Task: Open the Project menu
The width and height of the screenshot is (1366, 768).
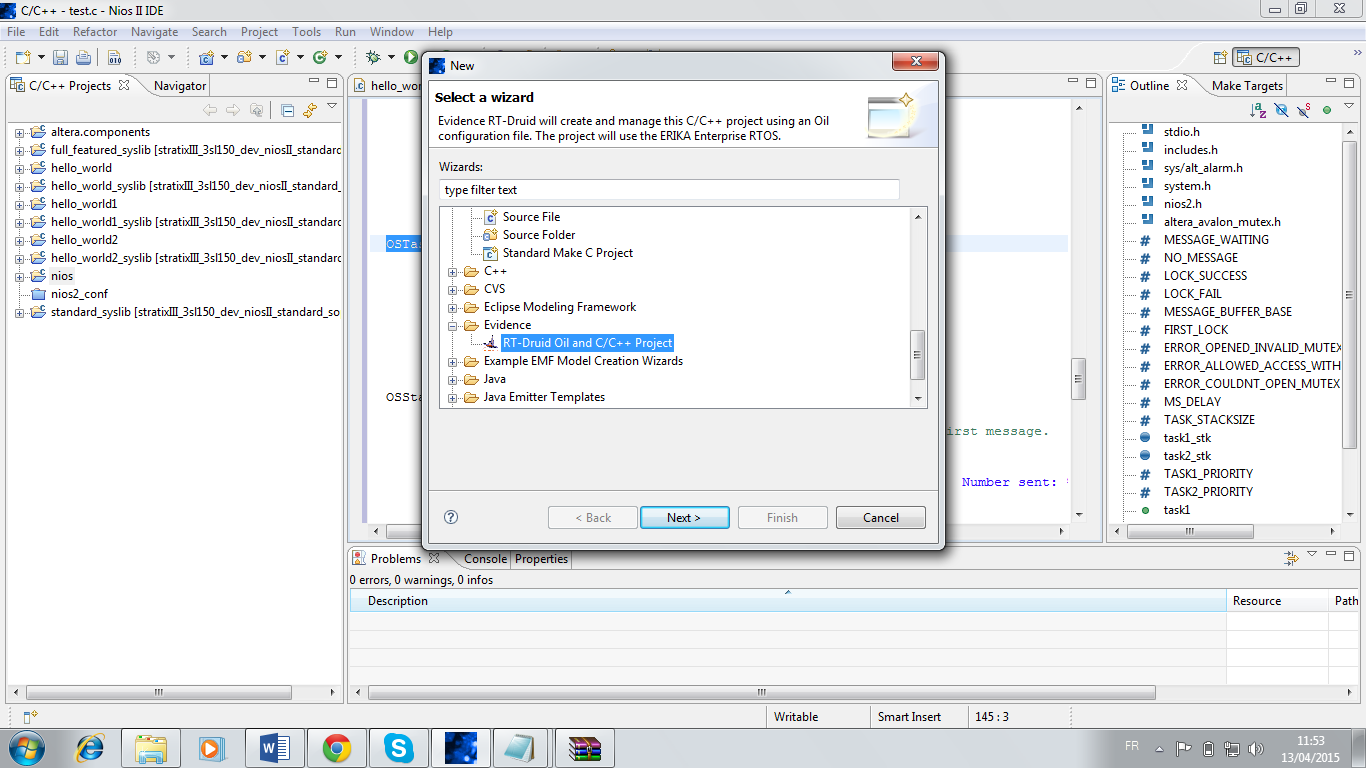Action: tap(259, 32)
